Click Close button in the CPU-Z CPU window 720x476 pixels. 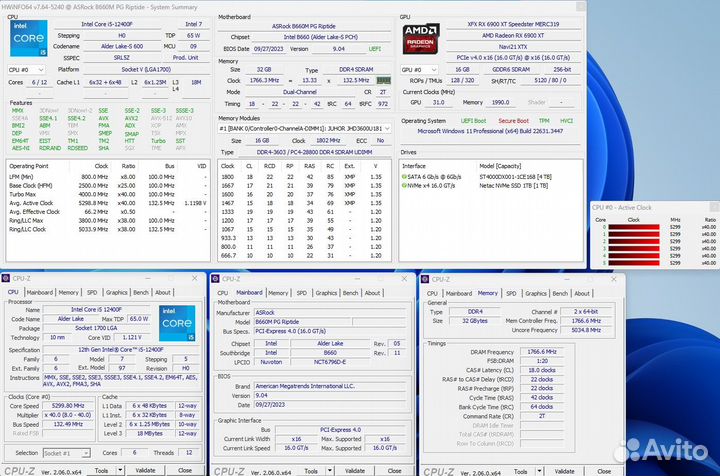185,470
